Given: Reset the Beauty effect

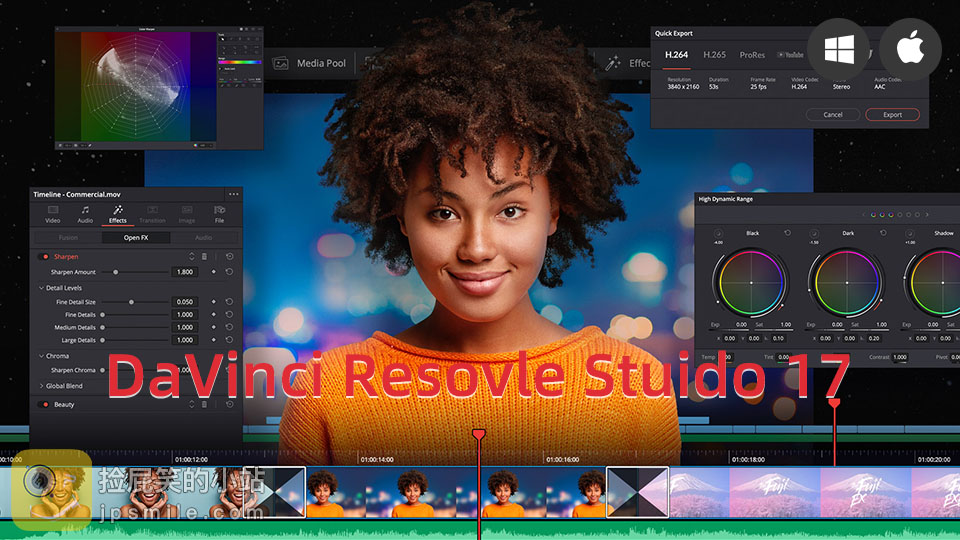Looking at the screenshot, I should [x=230, y=404].
